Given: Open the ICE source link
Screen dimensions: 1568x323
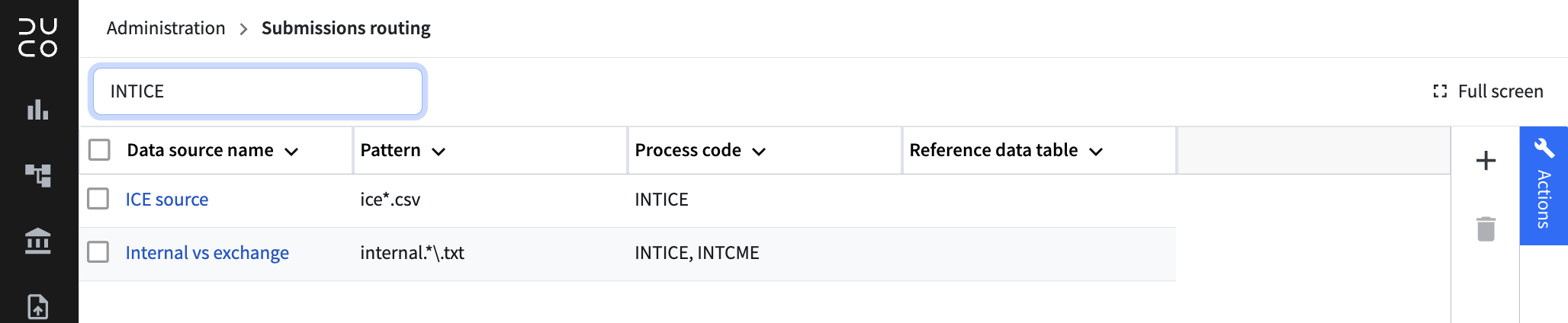Looking at the screenshot, I should [x=167, y=200].
